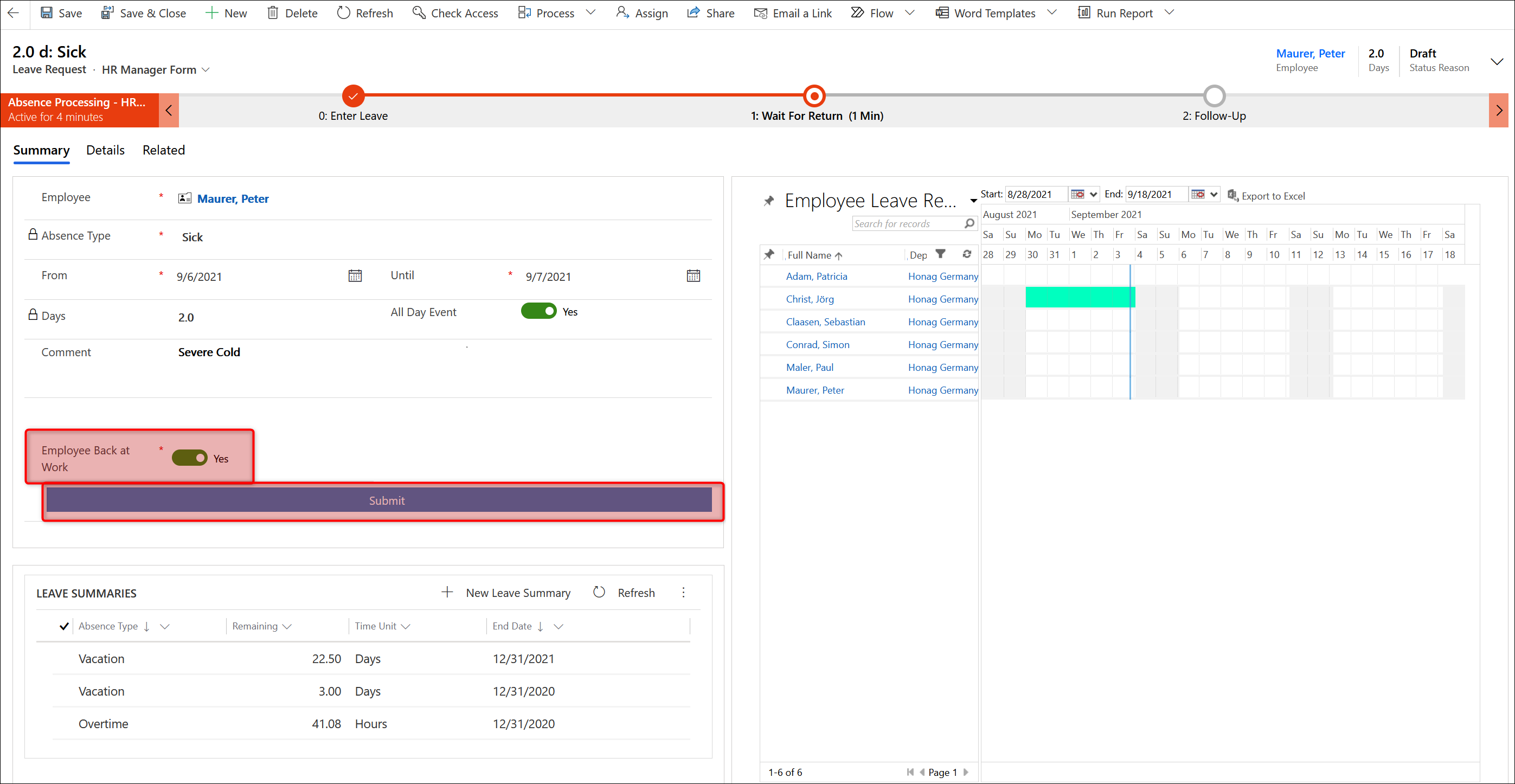
Task: Open the Related tab
Action: pyautogui.click(x=164, y=150)
